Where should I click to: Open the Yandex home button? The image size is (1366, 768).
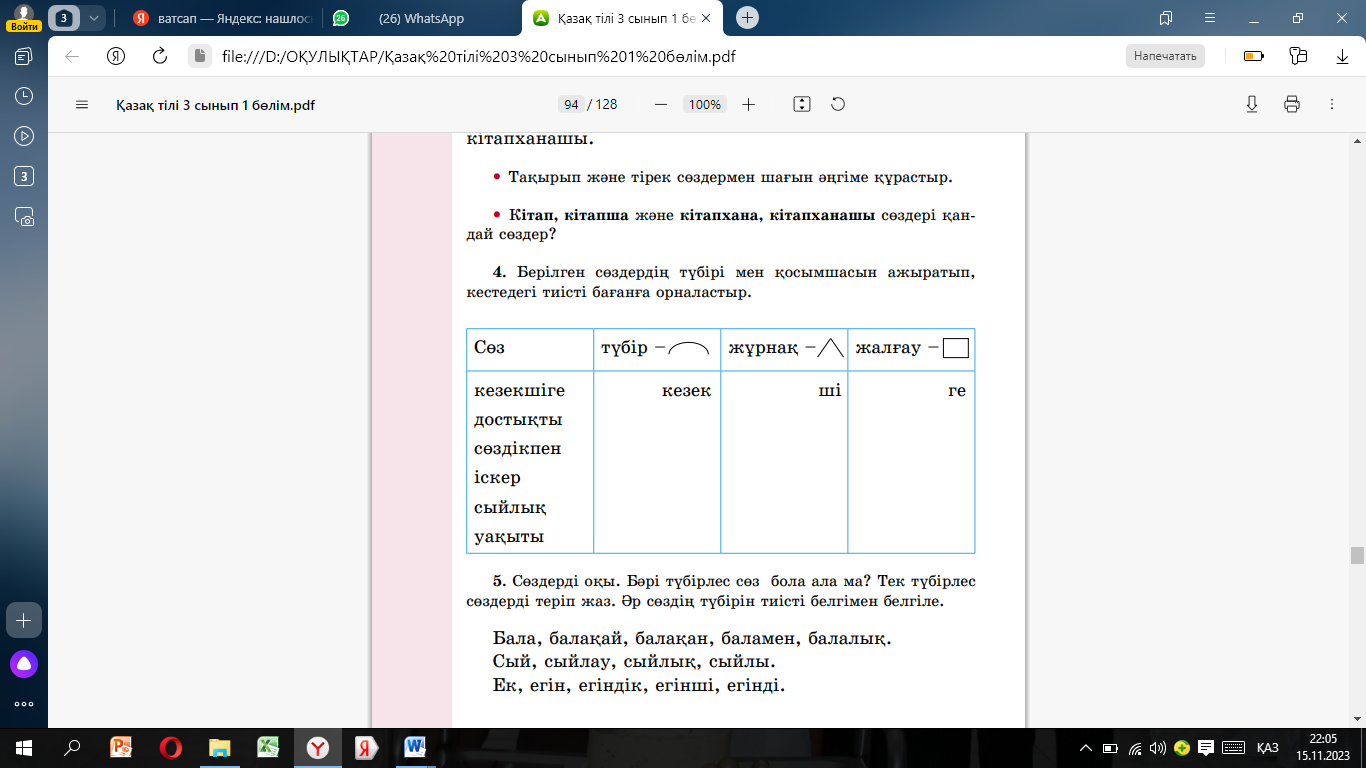point(116,56)
